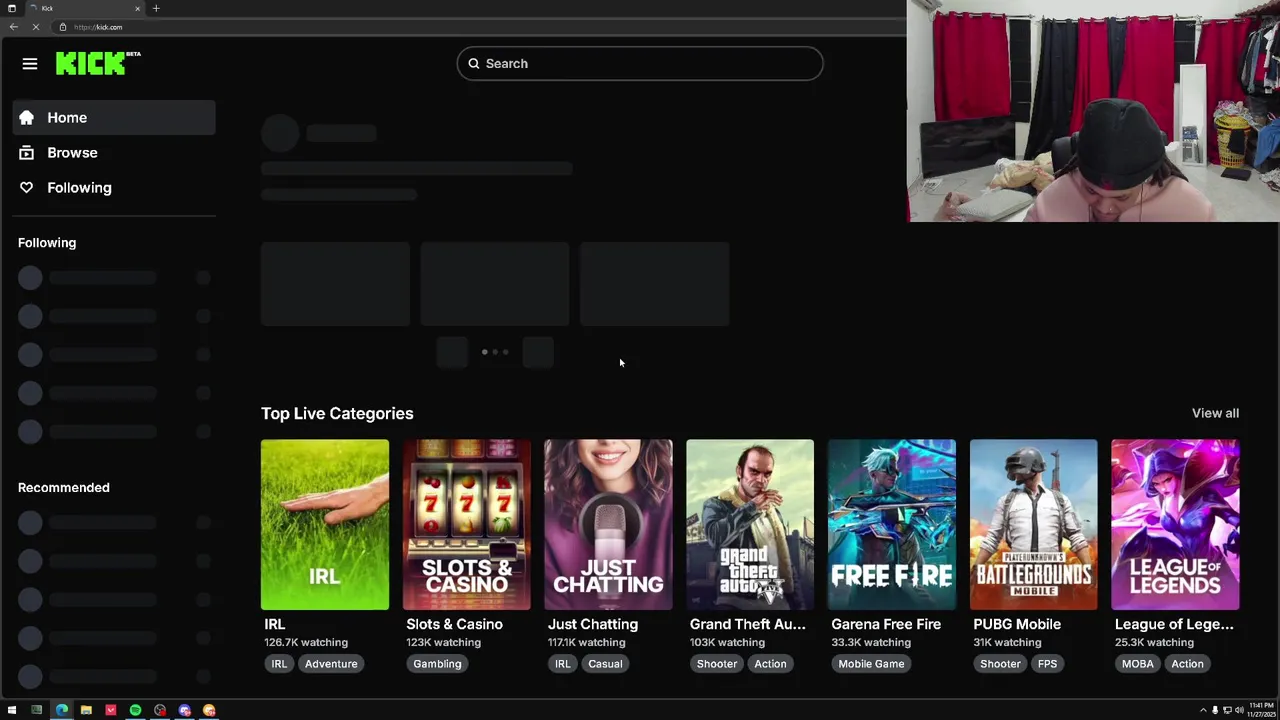Select the Casual tag under Just Chatting

[605, 664]
